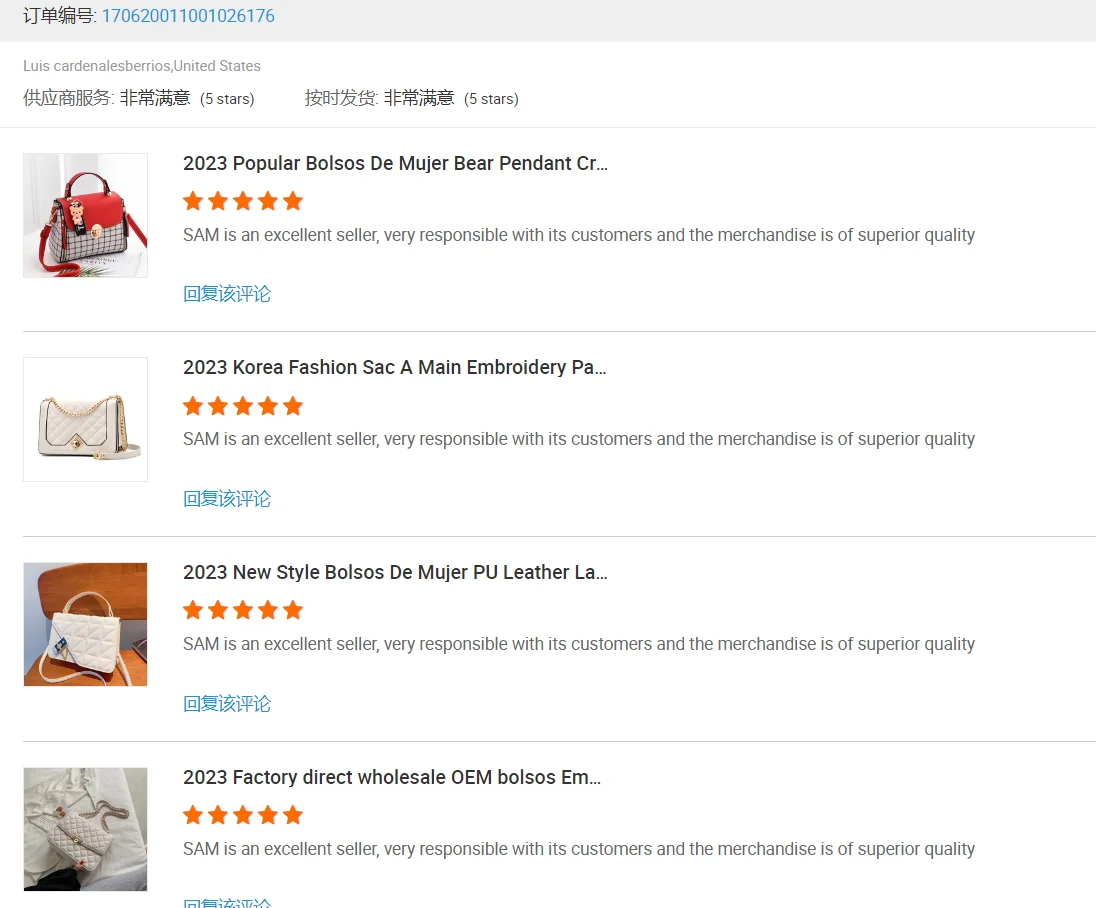Image resolution: width=1096 pixels, height=908 pixels.
Task: Click third star of New Style Bolsos rating
Action: click(x=243, y=610)
